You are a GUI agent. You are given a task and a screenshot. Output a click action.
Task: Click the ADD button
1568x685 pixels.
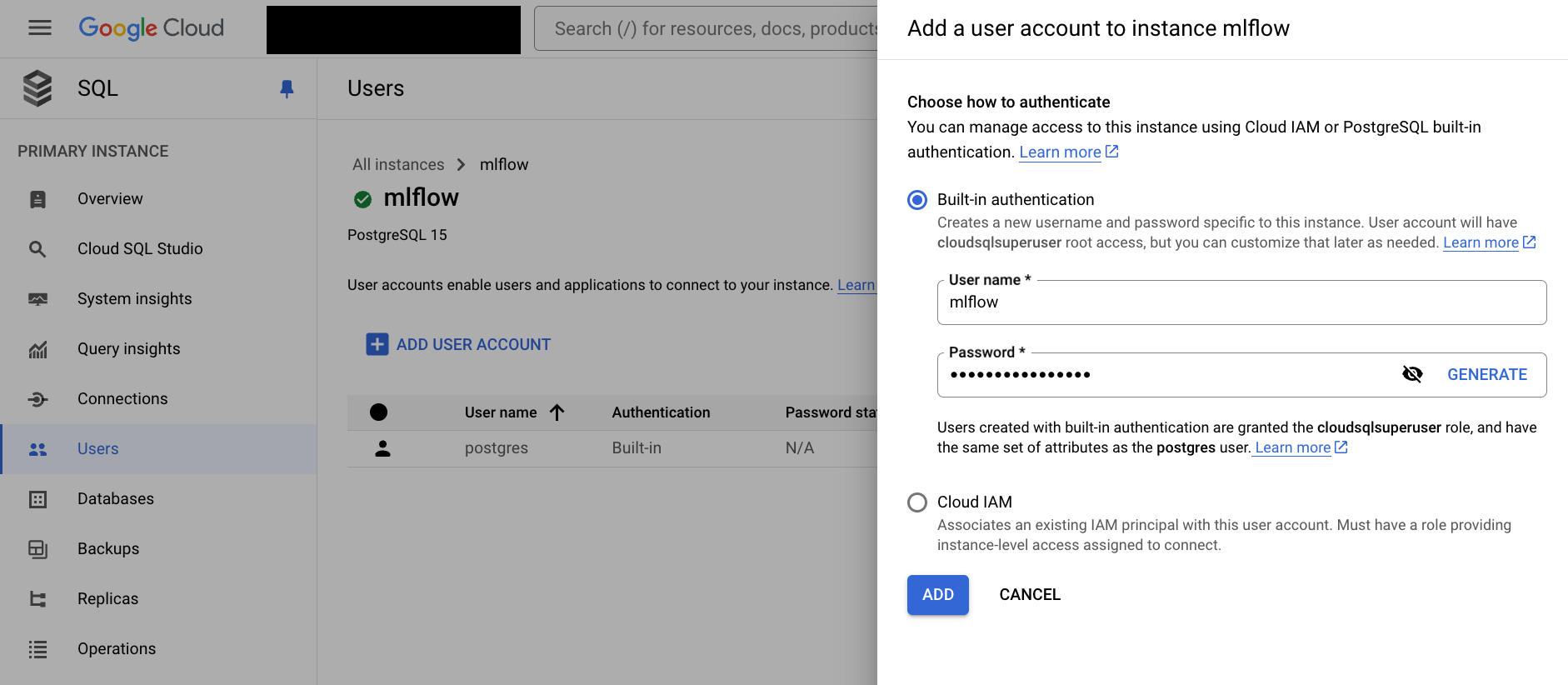tap(938, 595)
